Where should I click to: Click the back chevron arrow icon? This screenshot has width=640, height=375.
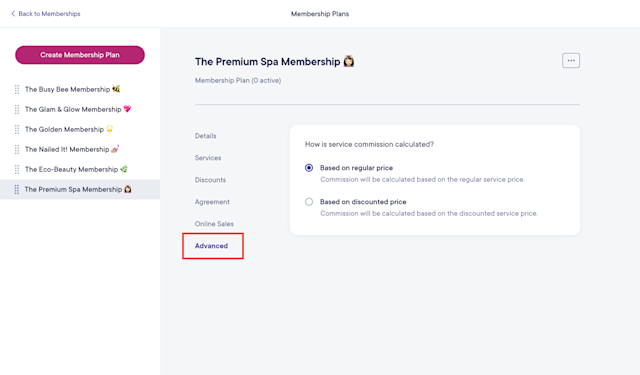coord(13,13)
